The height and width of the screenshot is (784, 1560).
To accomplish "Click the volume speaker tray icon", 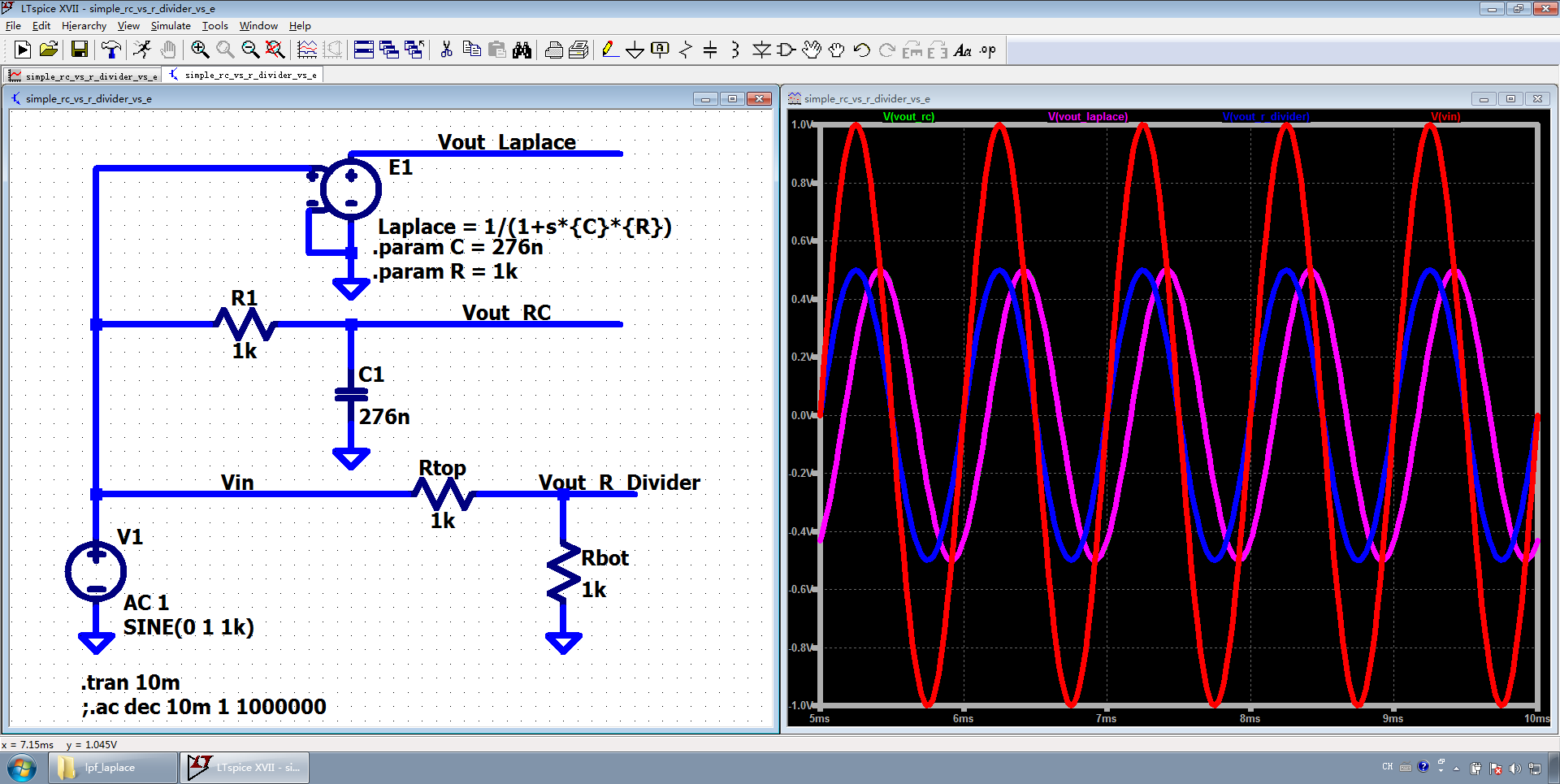I will [x=1514, y=768].
